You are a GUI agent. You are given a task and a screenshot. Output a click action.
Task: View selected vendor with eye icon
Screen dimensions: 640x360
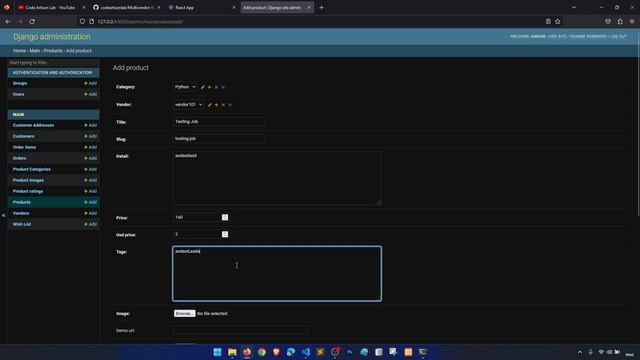(x=230, y=105)
